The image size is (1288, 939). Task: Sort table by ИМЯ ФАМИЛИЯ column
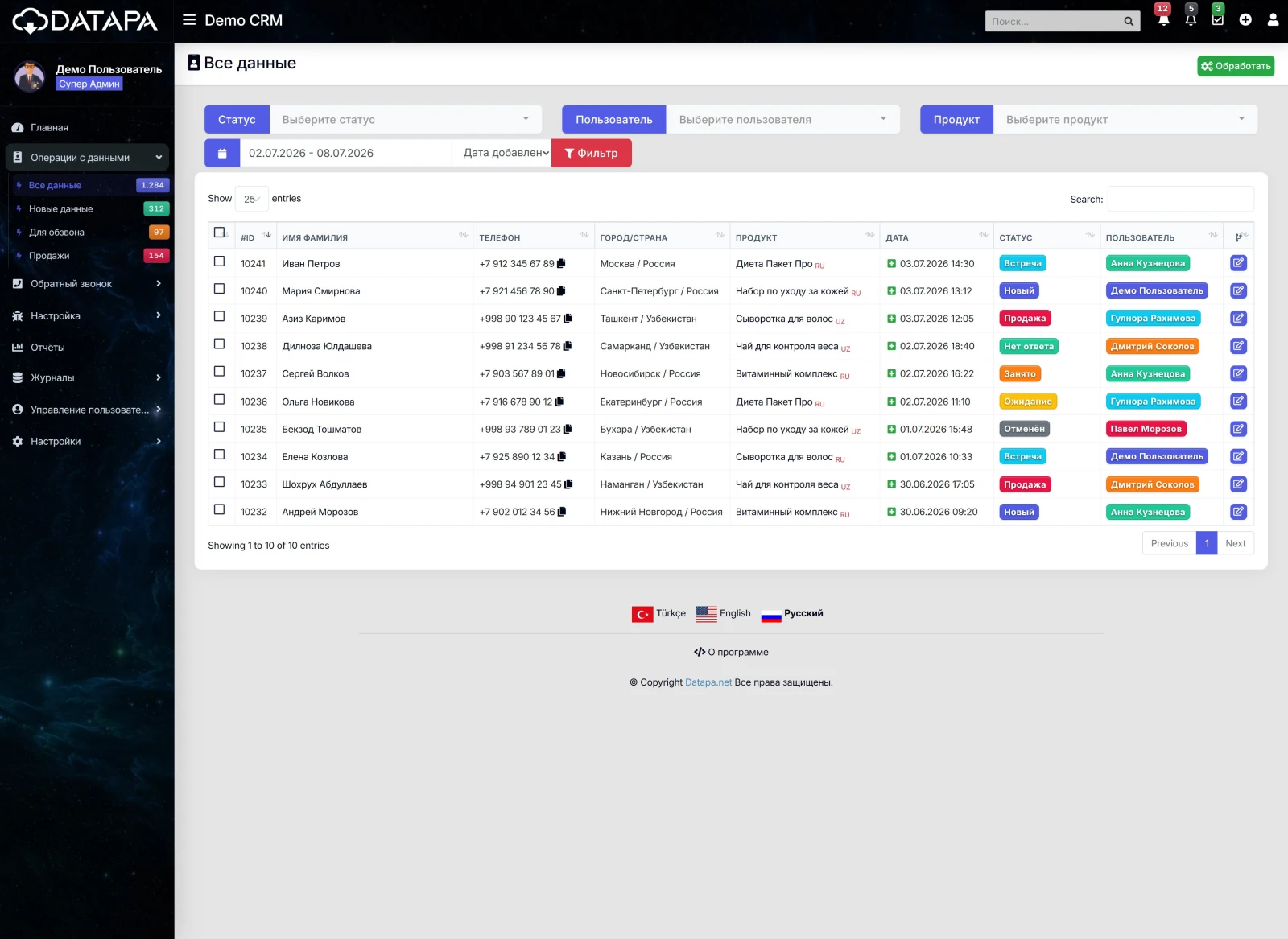click(374, 237)
